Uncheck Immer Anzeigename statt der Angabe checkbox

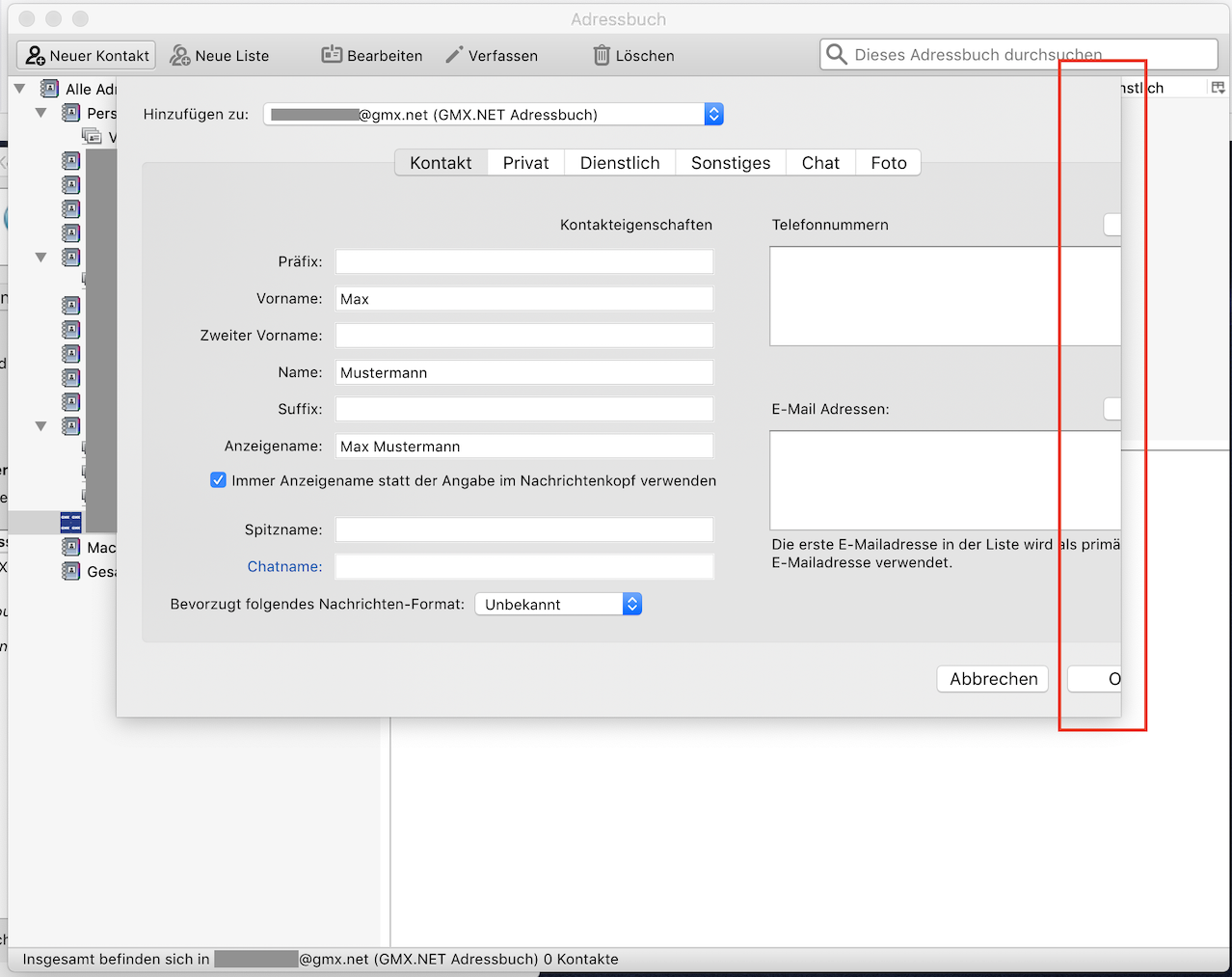219,480
